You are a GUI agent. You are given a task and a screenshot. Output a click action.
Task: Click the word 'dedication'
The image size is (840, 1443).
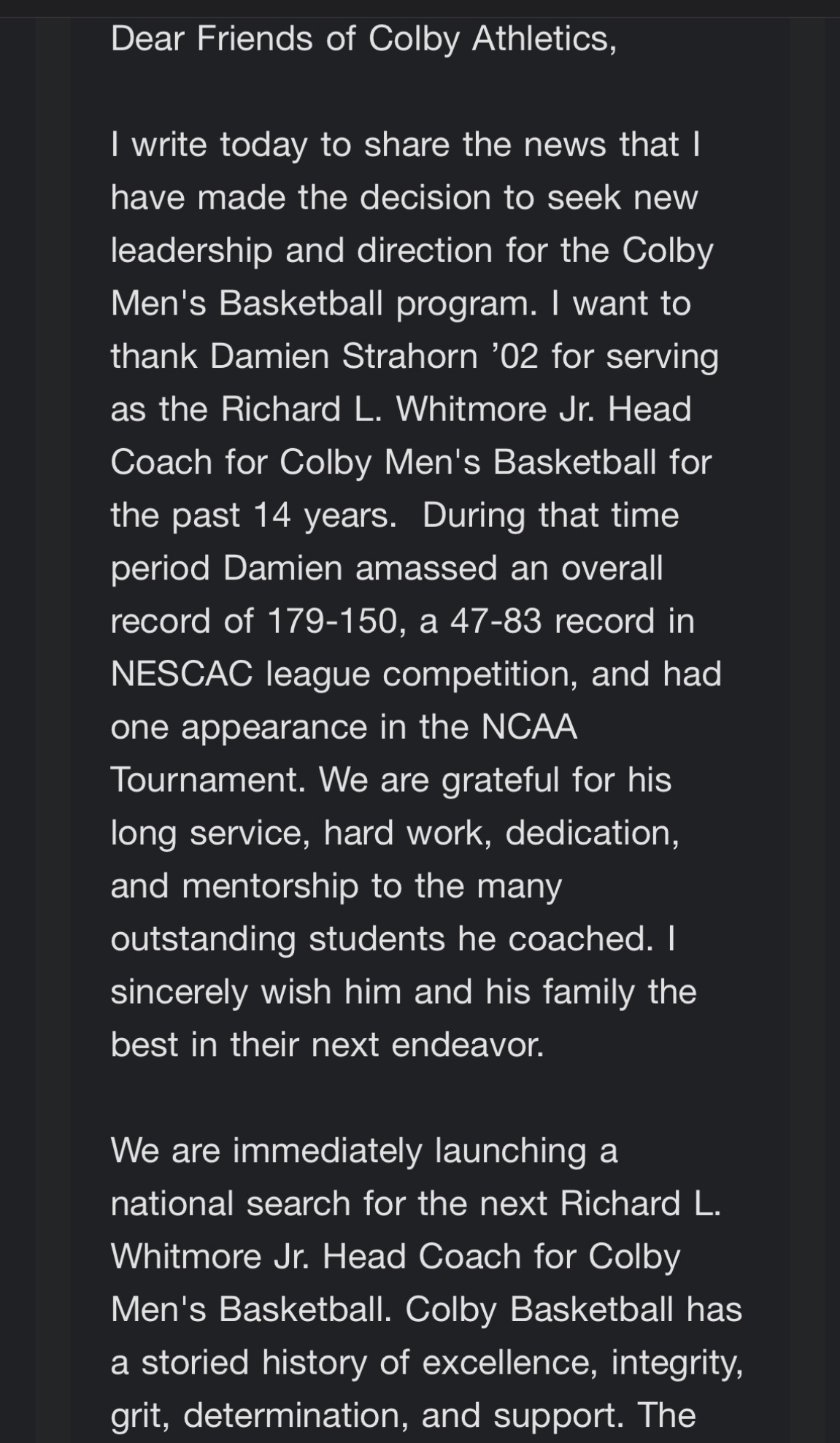point(592,833)
